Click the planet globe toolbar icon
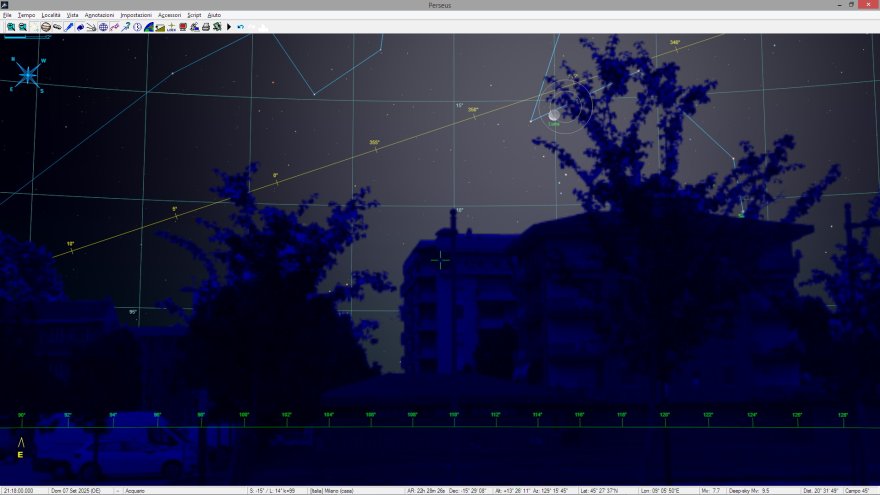Screen dimensions: 880x495 46,27
